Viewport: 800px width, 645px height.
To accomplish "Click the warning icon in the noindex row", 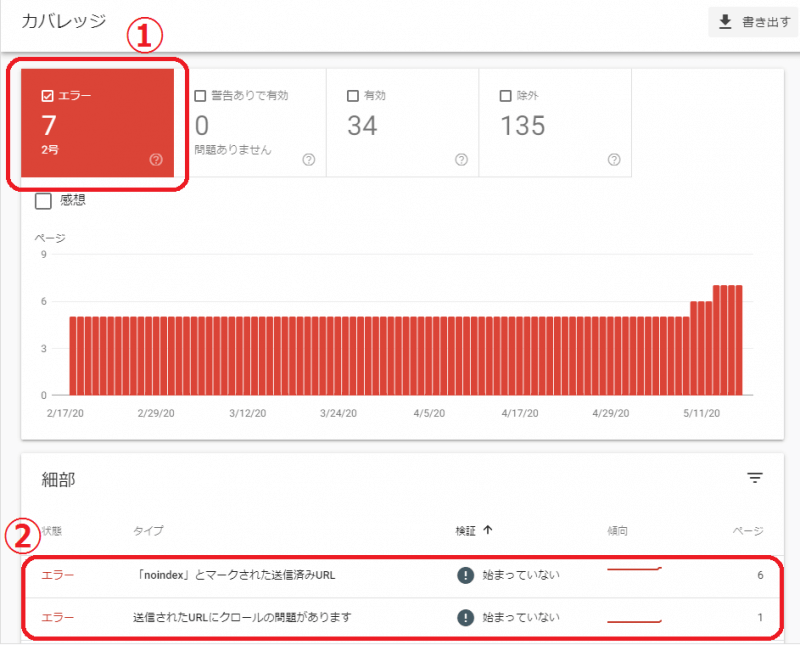I will pyautogui.click(x=465, y=575).
